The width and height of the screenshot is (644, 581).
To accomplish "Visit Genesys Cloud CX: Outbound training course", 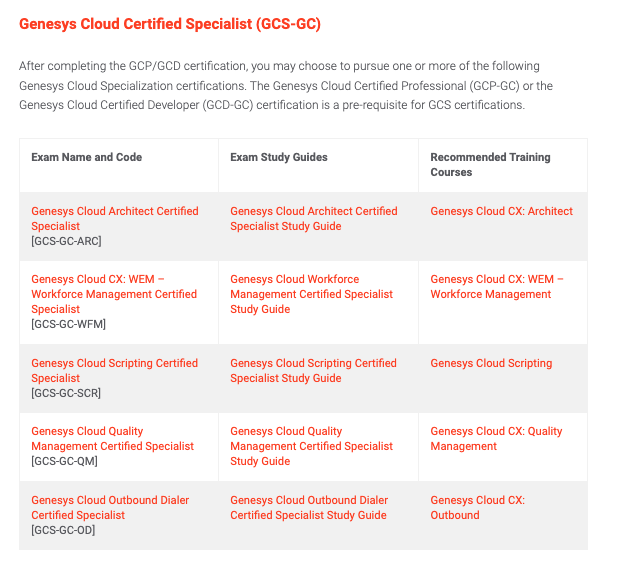I will click(477, 507).
